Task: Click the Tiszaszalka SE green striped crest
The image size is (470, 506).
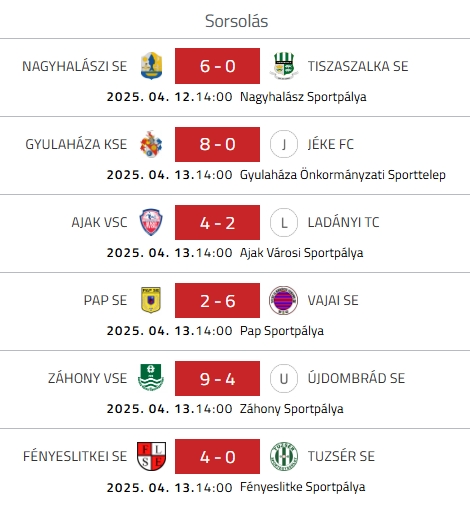Action: (284, 66)
